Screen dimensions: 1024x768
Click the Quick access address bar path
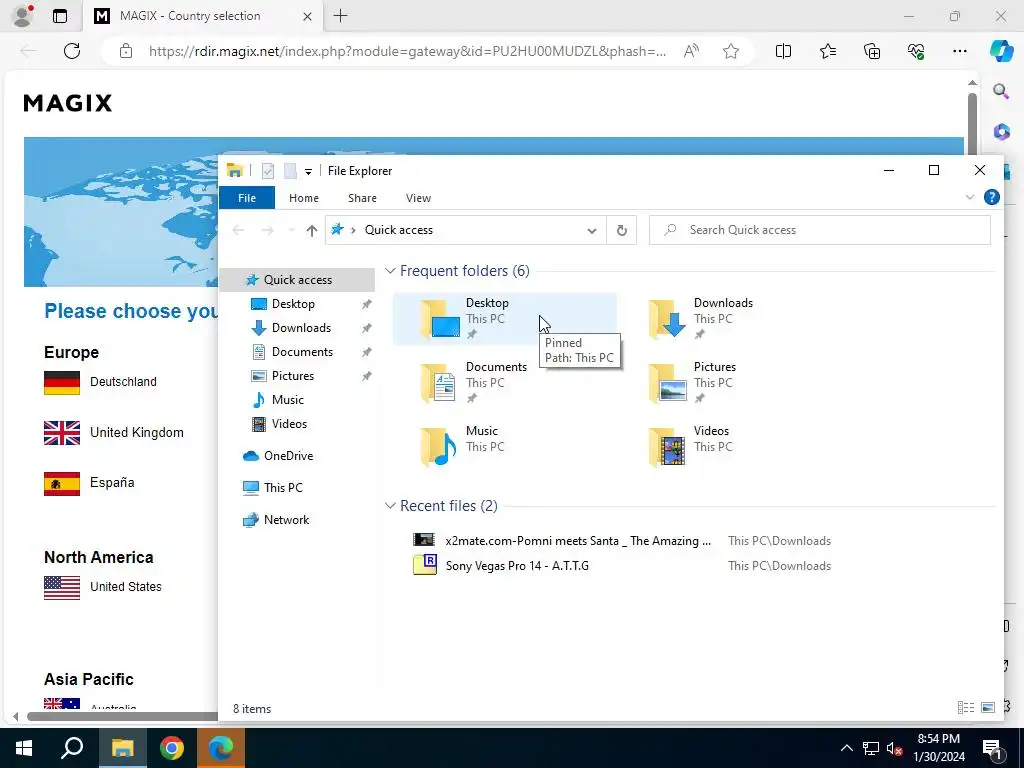(398, 230)
